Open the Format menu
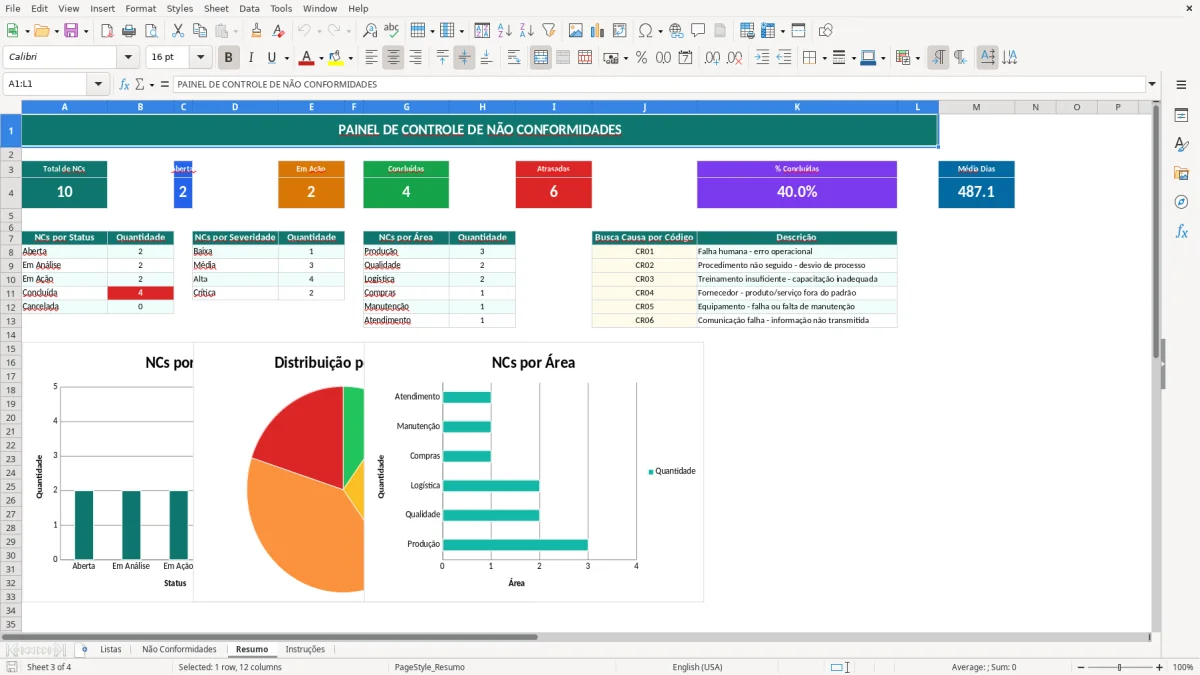 (140, 8)
